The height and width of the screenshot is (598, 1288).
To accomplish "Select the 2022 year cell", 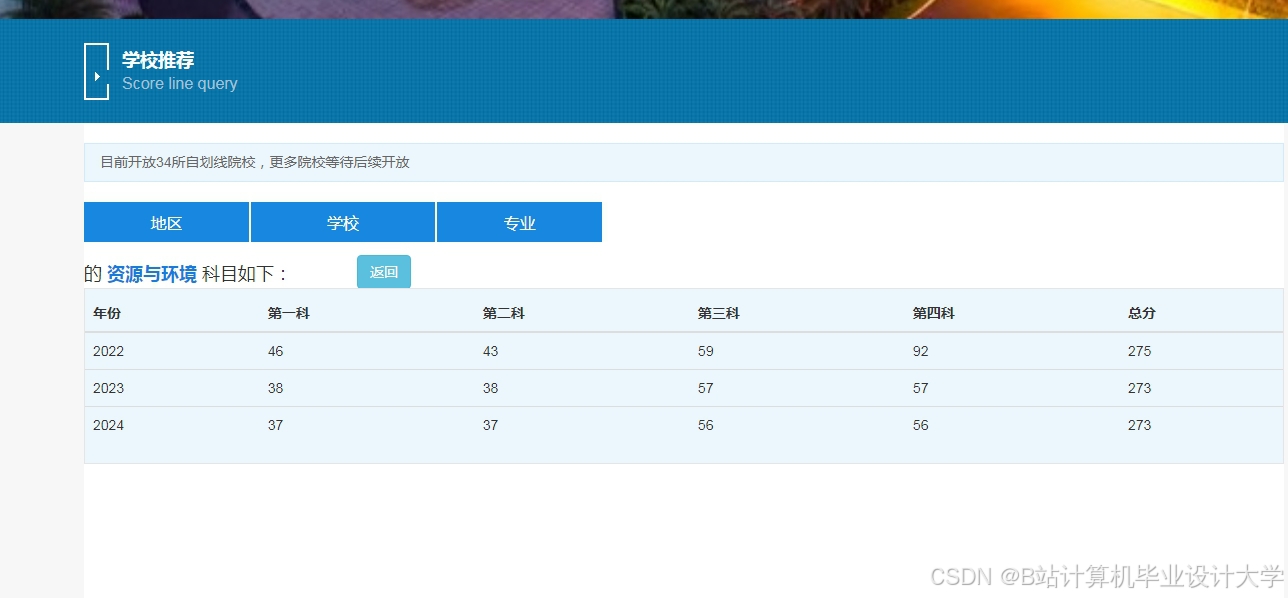I will [x=109, y=351].
